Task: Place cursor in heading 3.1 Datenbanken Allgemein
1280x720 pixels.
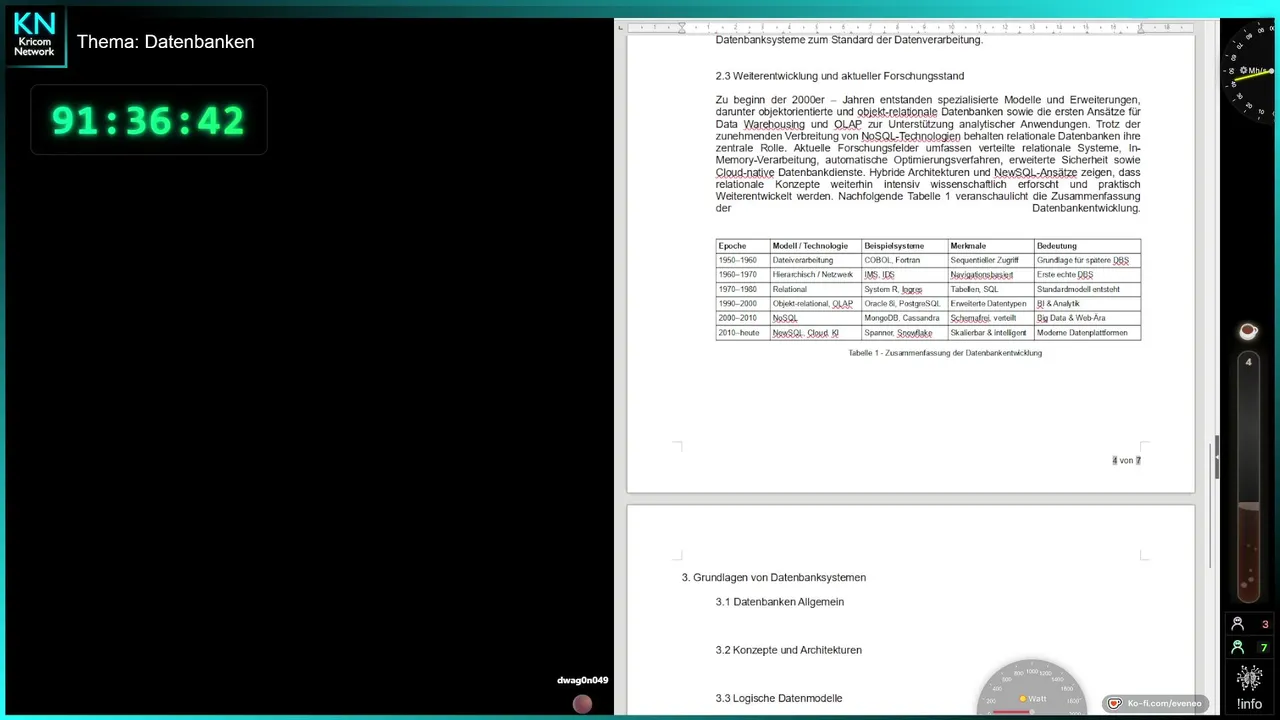Action: pos(780,602)
